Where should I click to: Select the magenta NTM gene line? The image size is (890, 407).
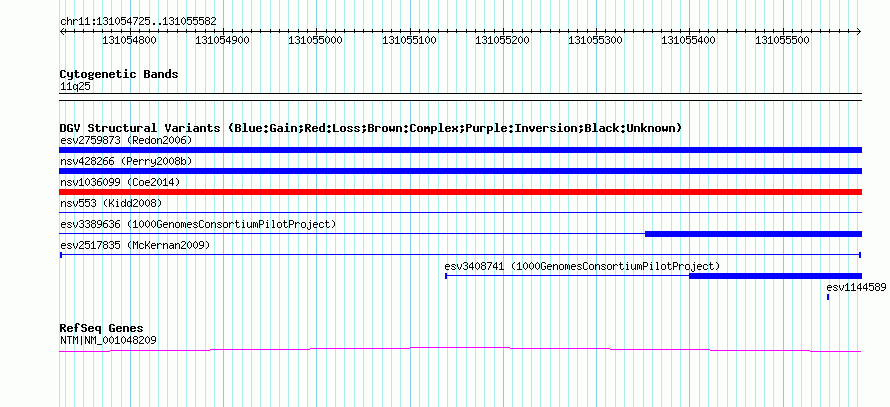click(460, 350)
